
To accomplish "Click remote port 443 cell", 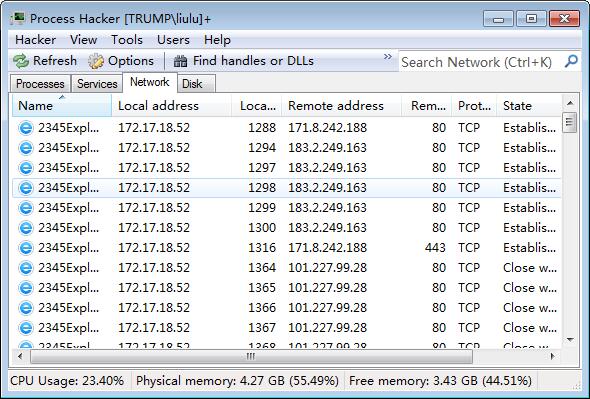I will pyautogui.click(x=435, y=248).
